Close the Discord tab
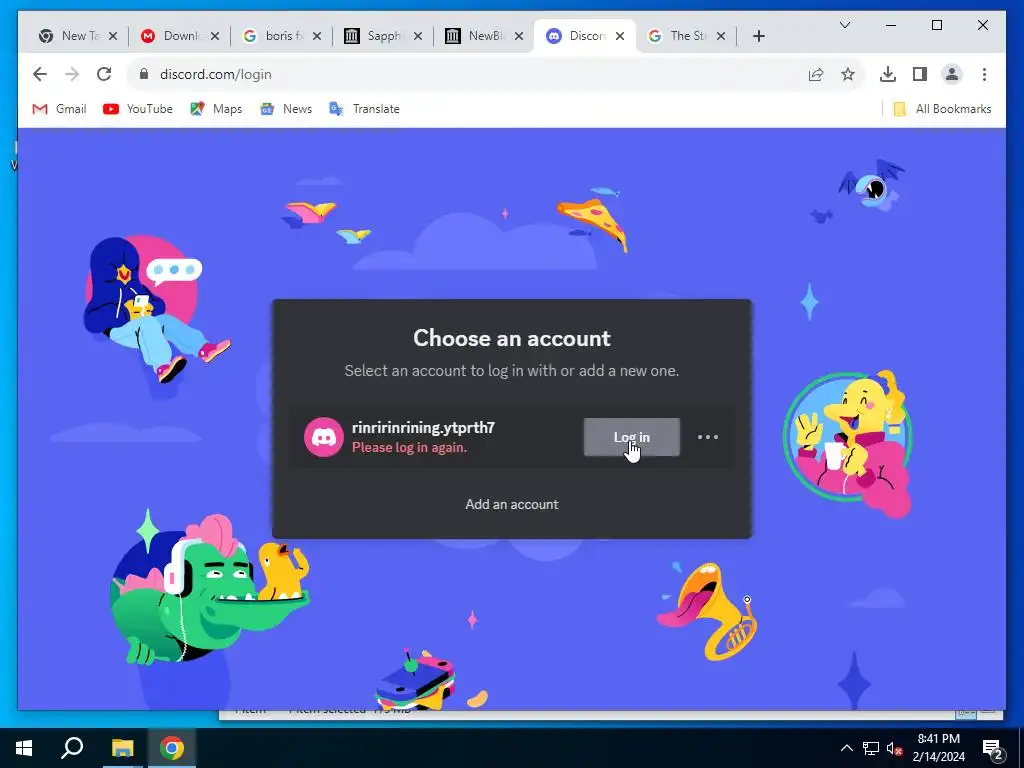The image size is (1024, 768). tap(620, 36)
